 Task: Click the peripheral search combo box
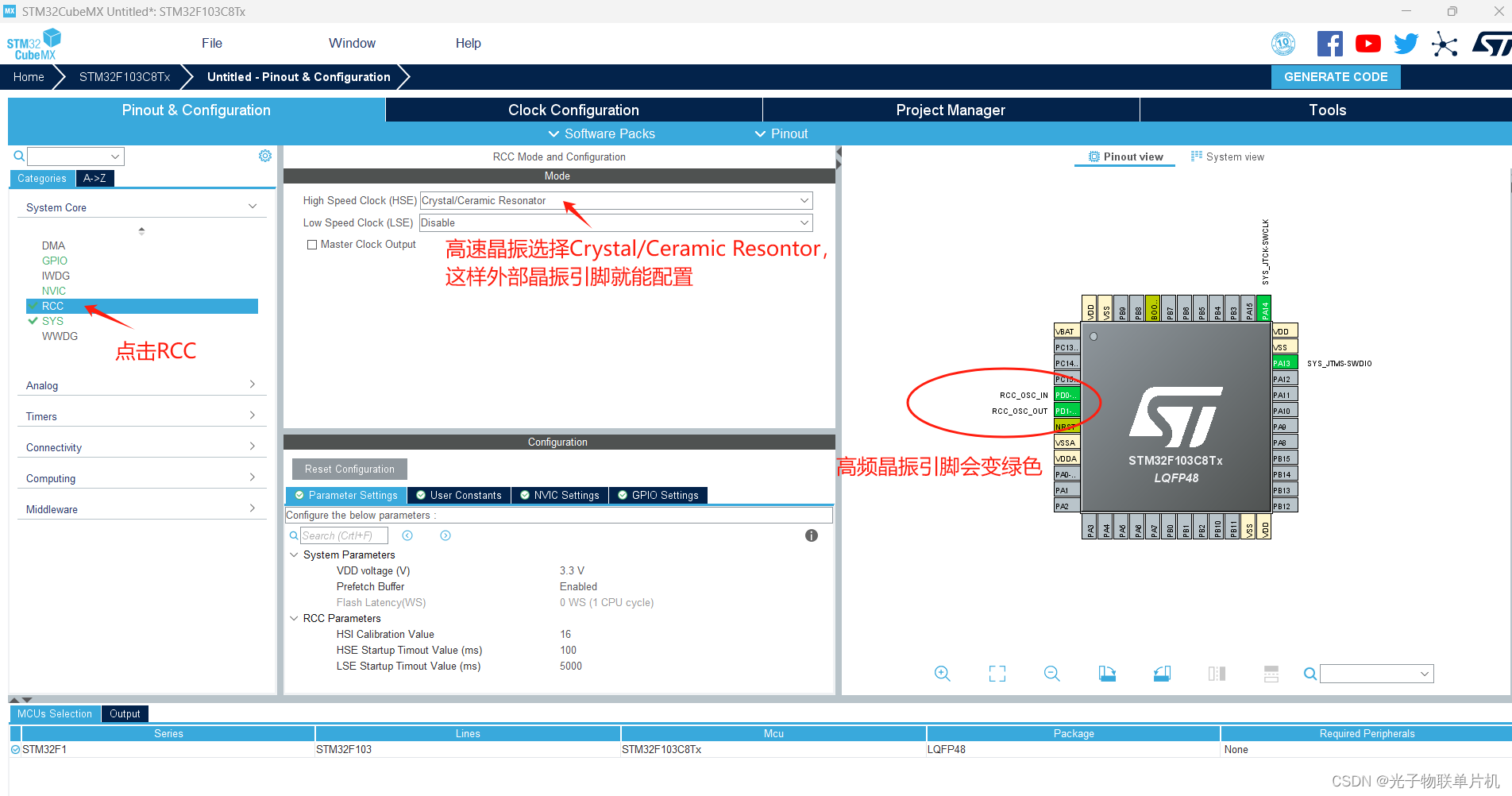point(75,156)
